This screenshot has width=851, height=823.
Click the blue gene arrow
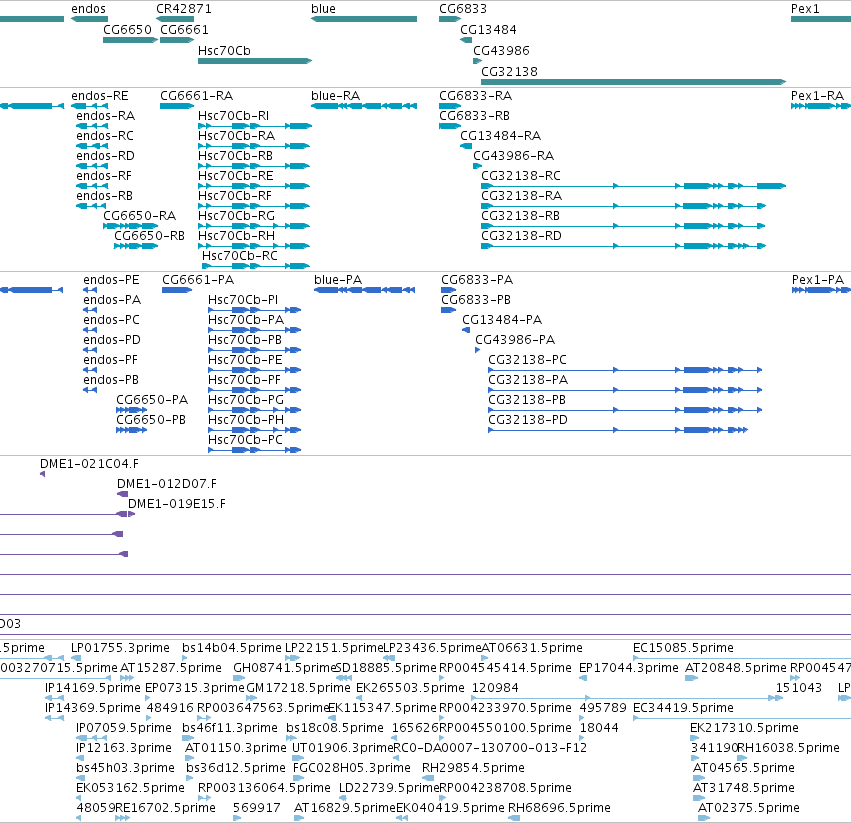tap(364, 19)
